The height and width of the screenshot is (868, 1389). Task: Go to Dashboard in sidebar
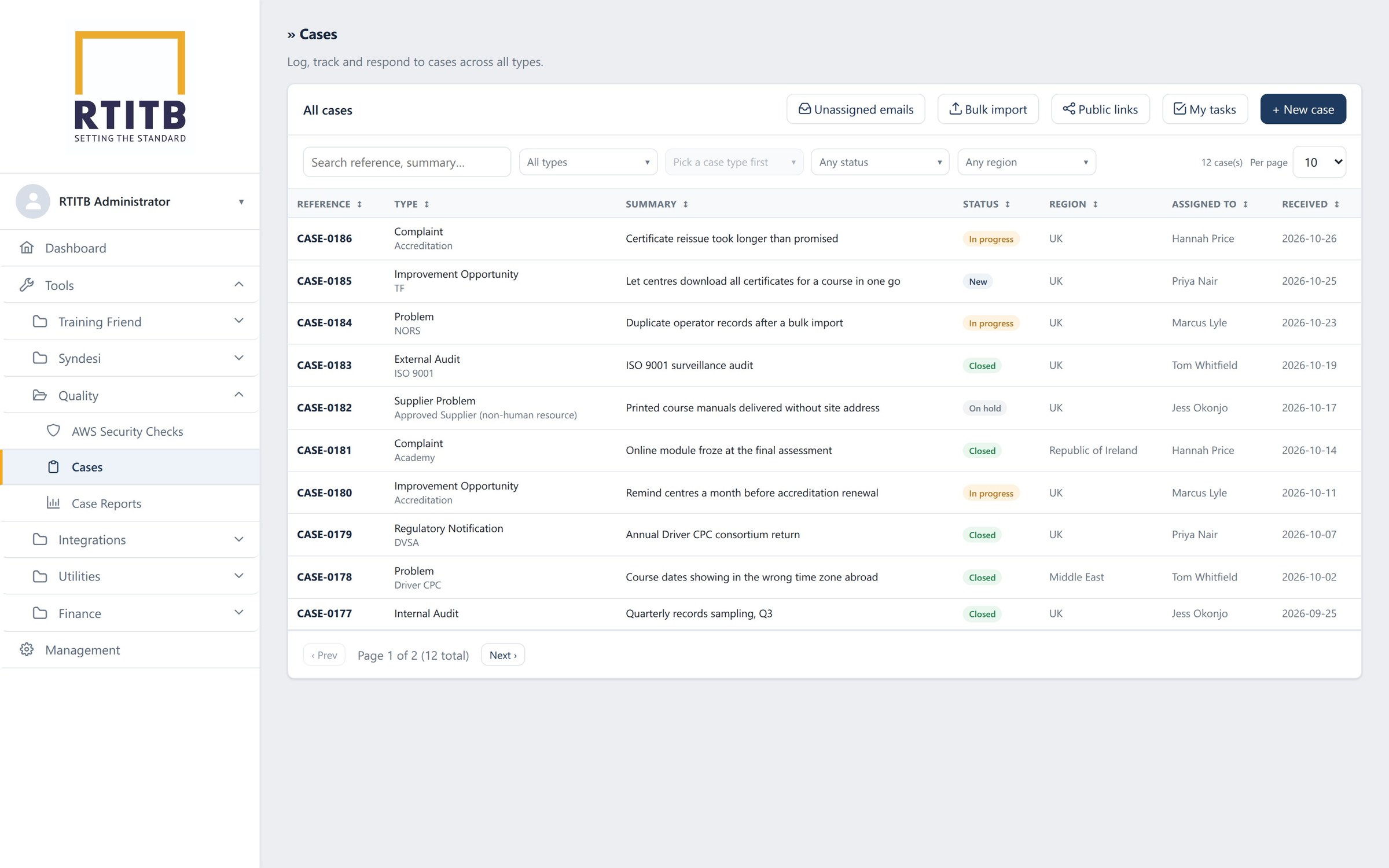130,248
